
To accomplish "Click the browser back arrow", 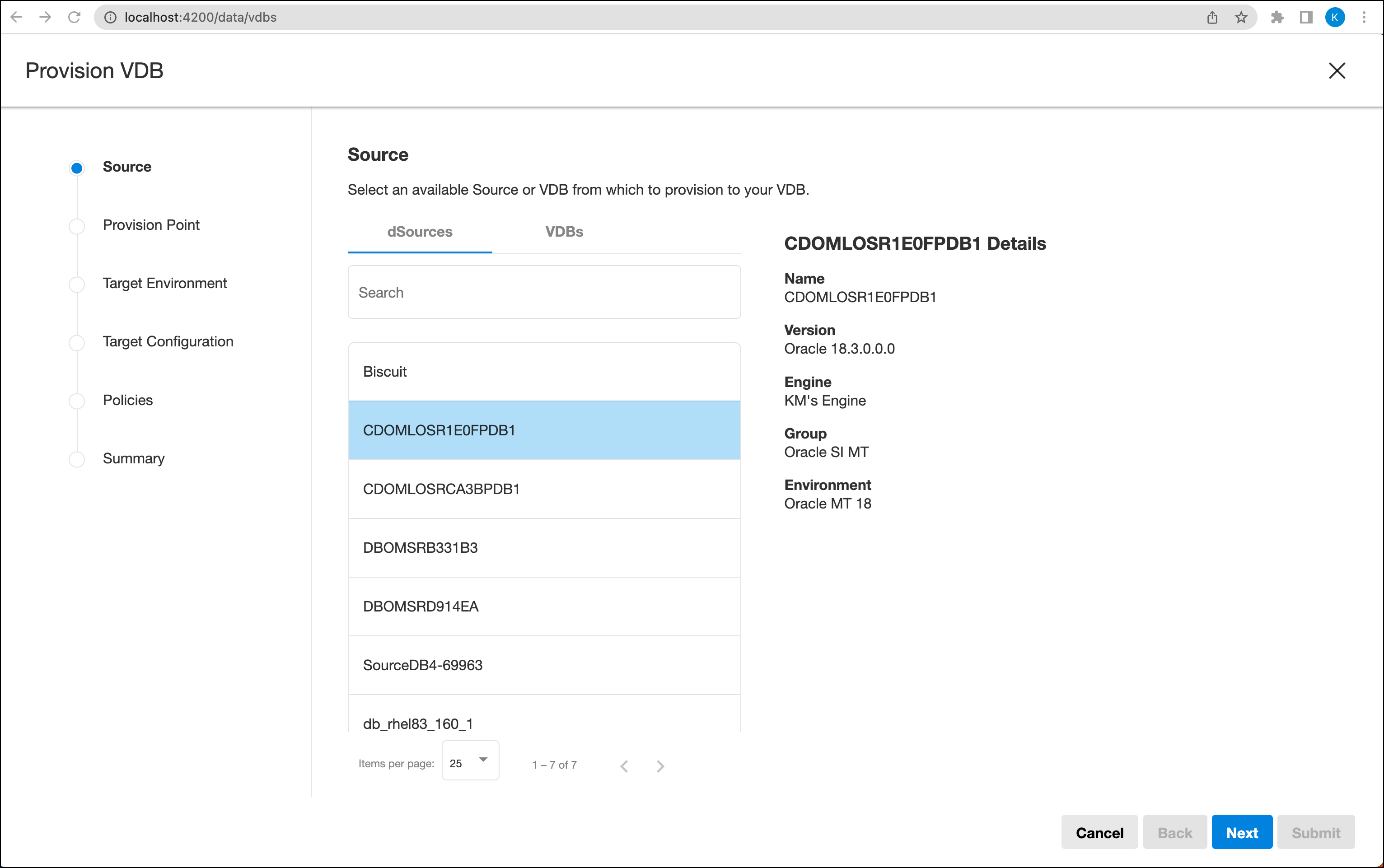I will click(x=17, y=17).
